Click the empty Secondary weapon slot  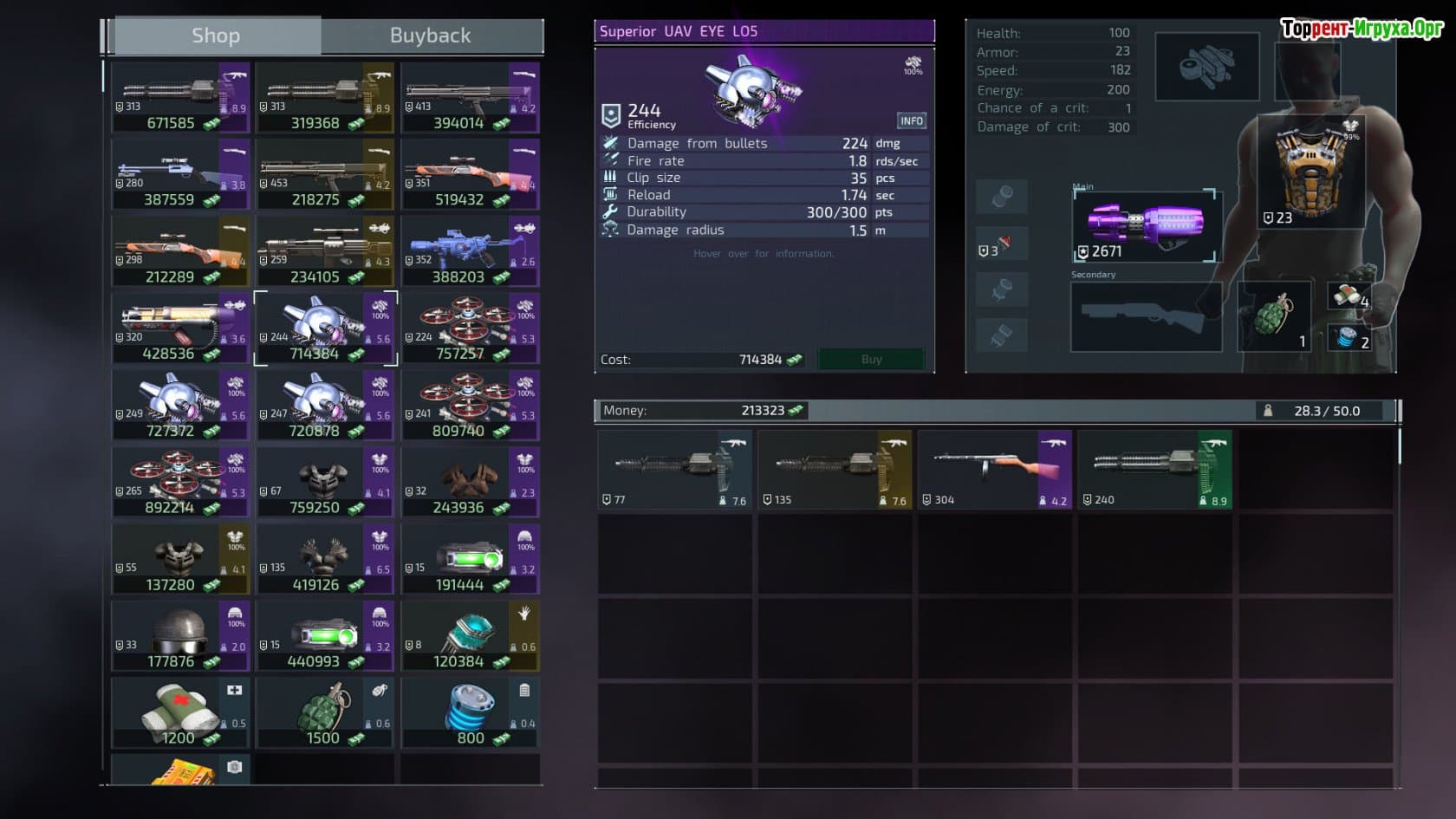(x=1146, y=317)
